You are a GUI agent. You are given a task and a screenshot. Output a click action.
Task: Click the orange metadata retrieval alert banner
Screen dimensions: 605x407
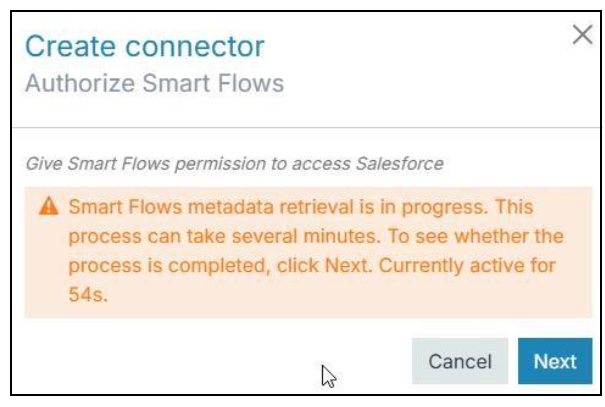308,252
